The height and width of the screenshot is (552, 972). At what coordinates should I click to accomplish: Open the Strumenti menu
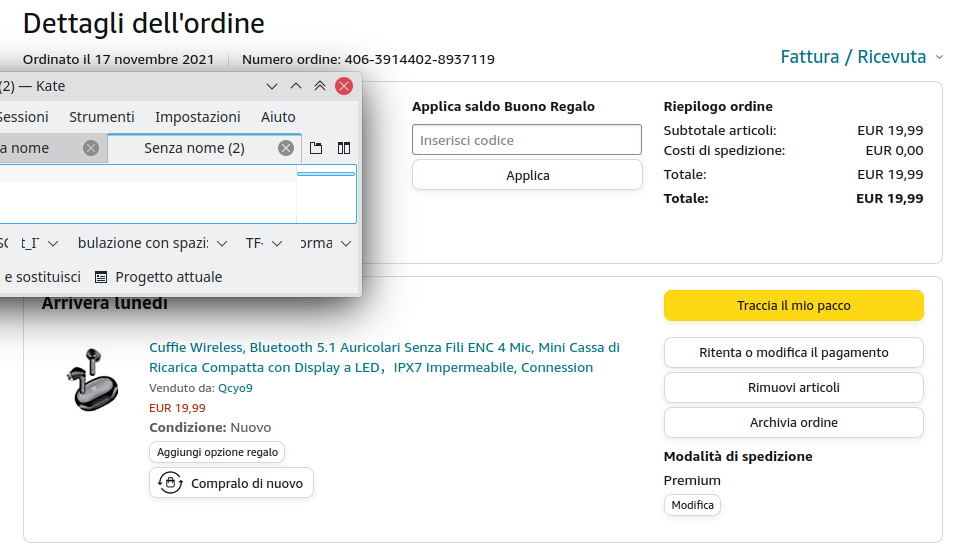(102, 117)
